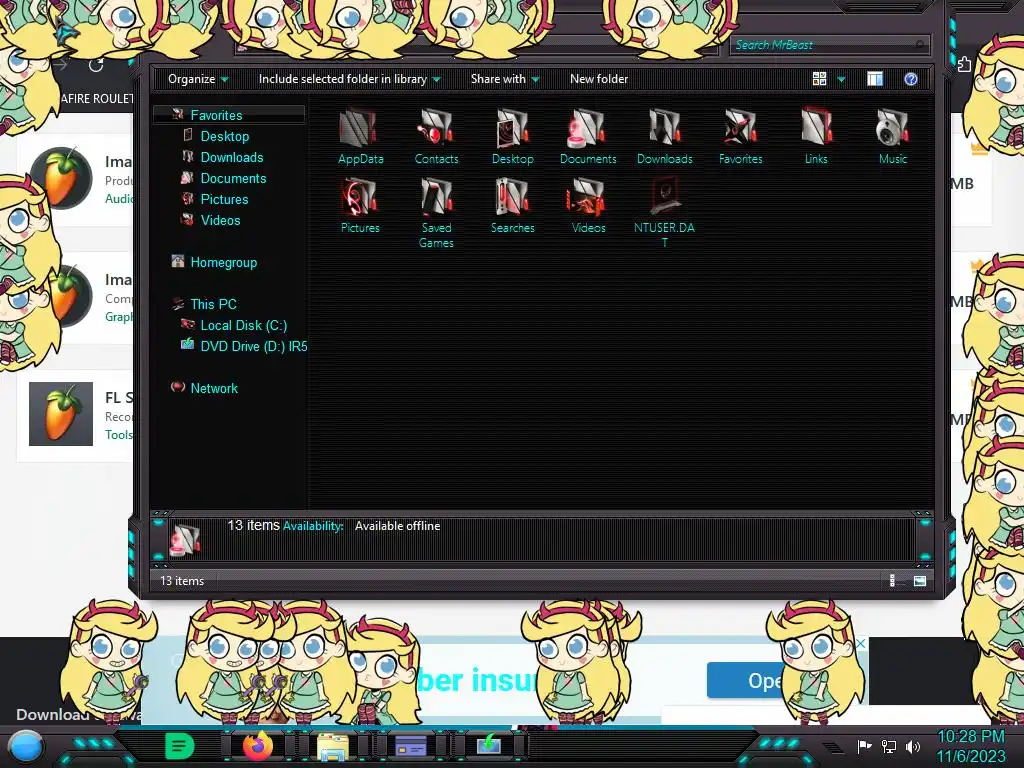The width and height of the screenshot is (1024, 768).
Task: Select the NTUSER.DAT file icon
Action: (664, 196)
